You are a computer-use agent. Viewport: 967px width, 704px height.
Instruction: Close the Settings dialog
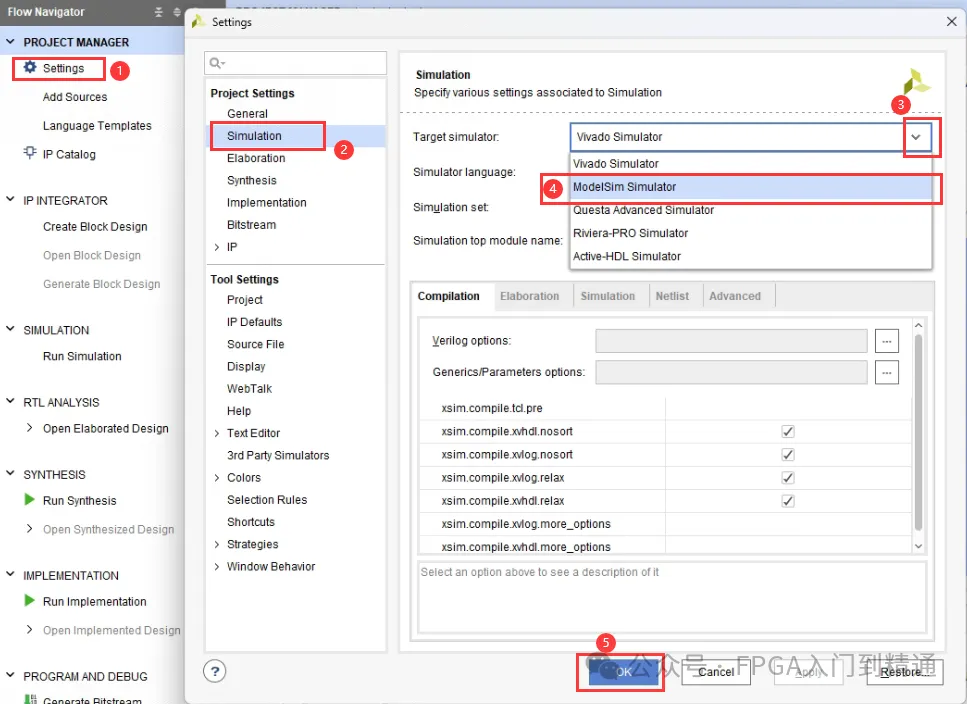(x=951, y=22)
